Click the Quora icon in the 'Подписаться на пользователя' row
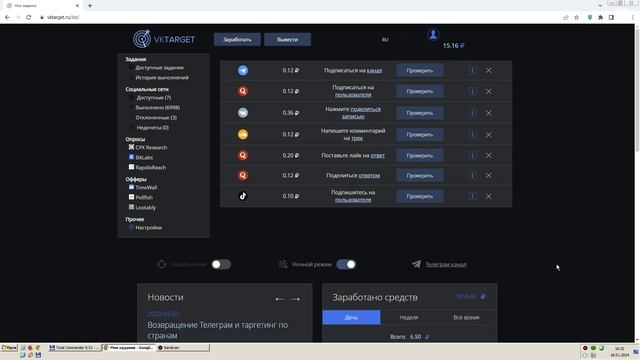This screenshot has height=360, width=640. [243, 91]
